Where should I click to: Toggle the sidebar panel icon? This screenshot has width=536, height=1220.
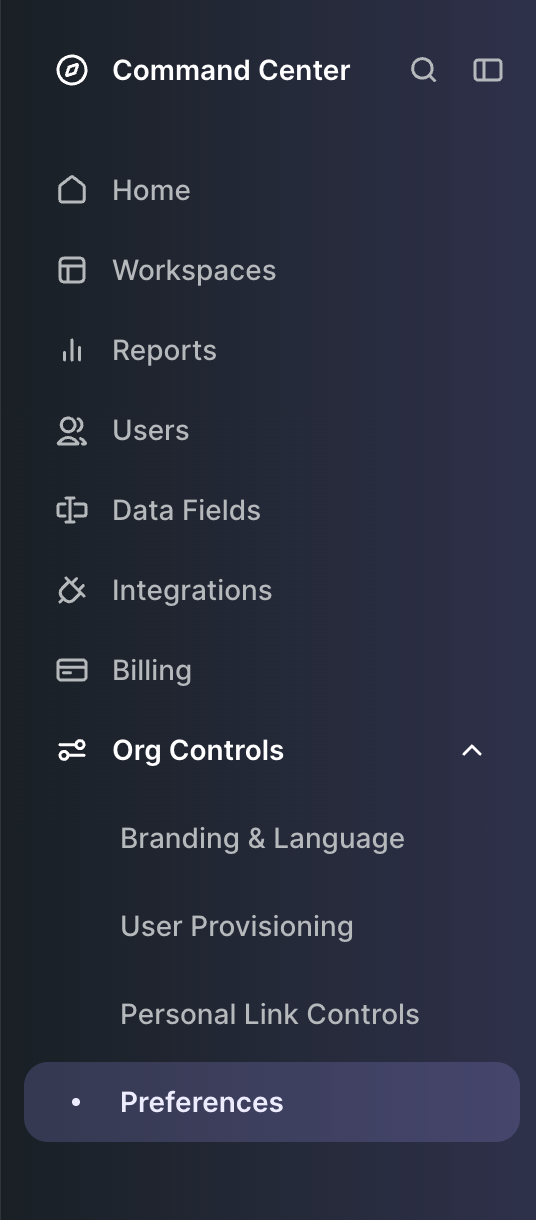[488, 70]
